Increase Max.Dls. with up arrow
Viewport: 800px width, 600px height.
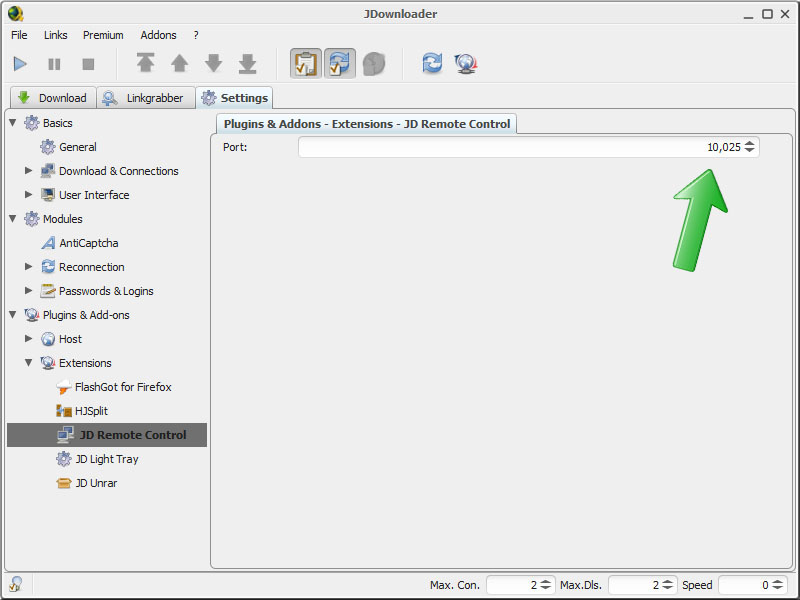[667, 582]
